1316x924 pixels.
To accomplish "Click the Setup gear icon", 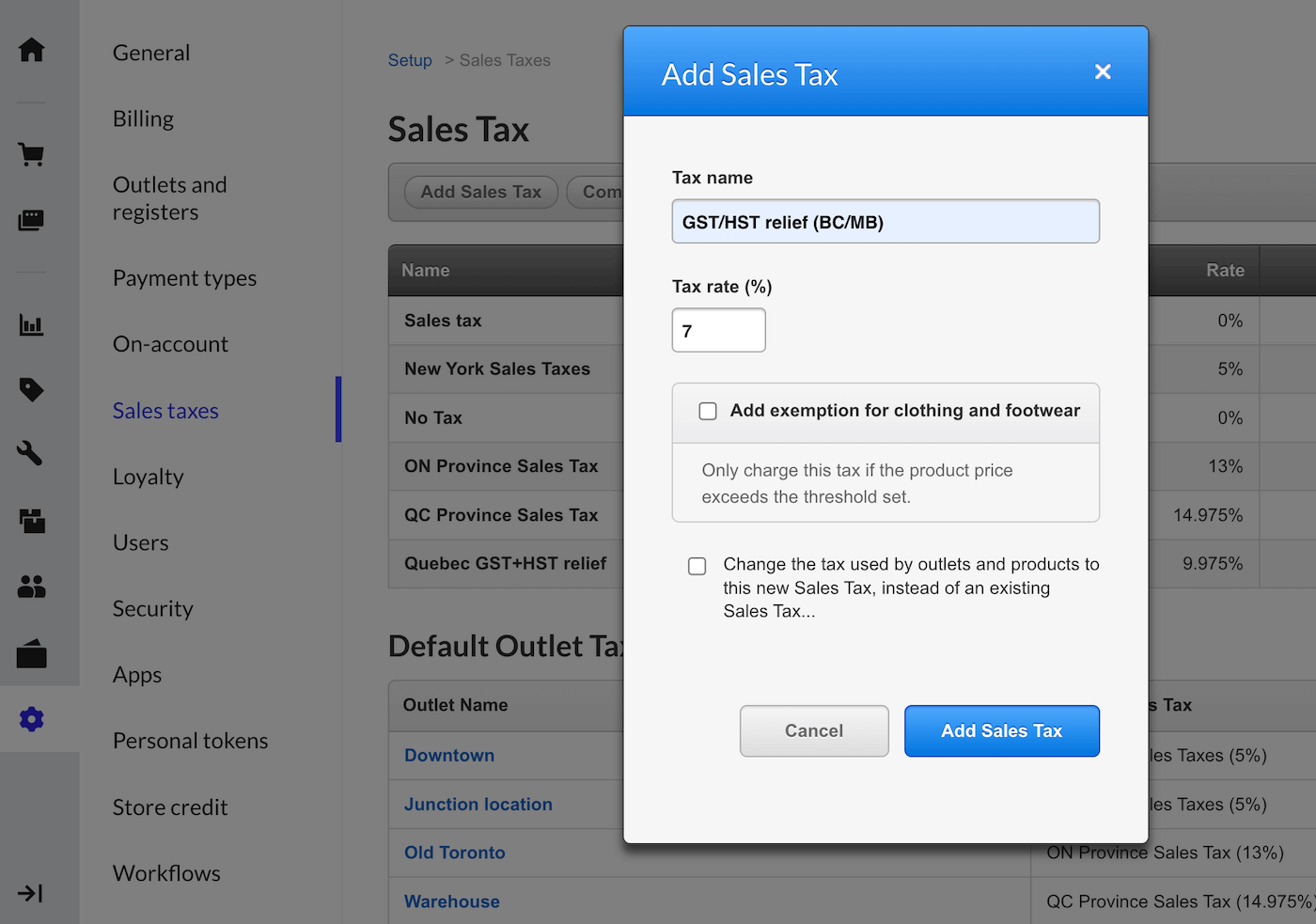I will [x=31, y=719].
